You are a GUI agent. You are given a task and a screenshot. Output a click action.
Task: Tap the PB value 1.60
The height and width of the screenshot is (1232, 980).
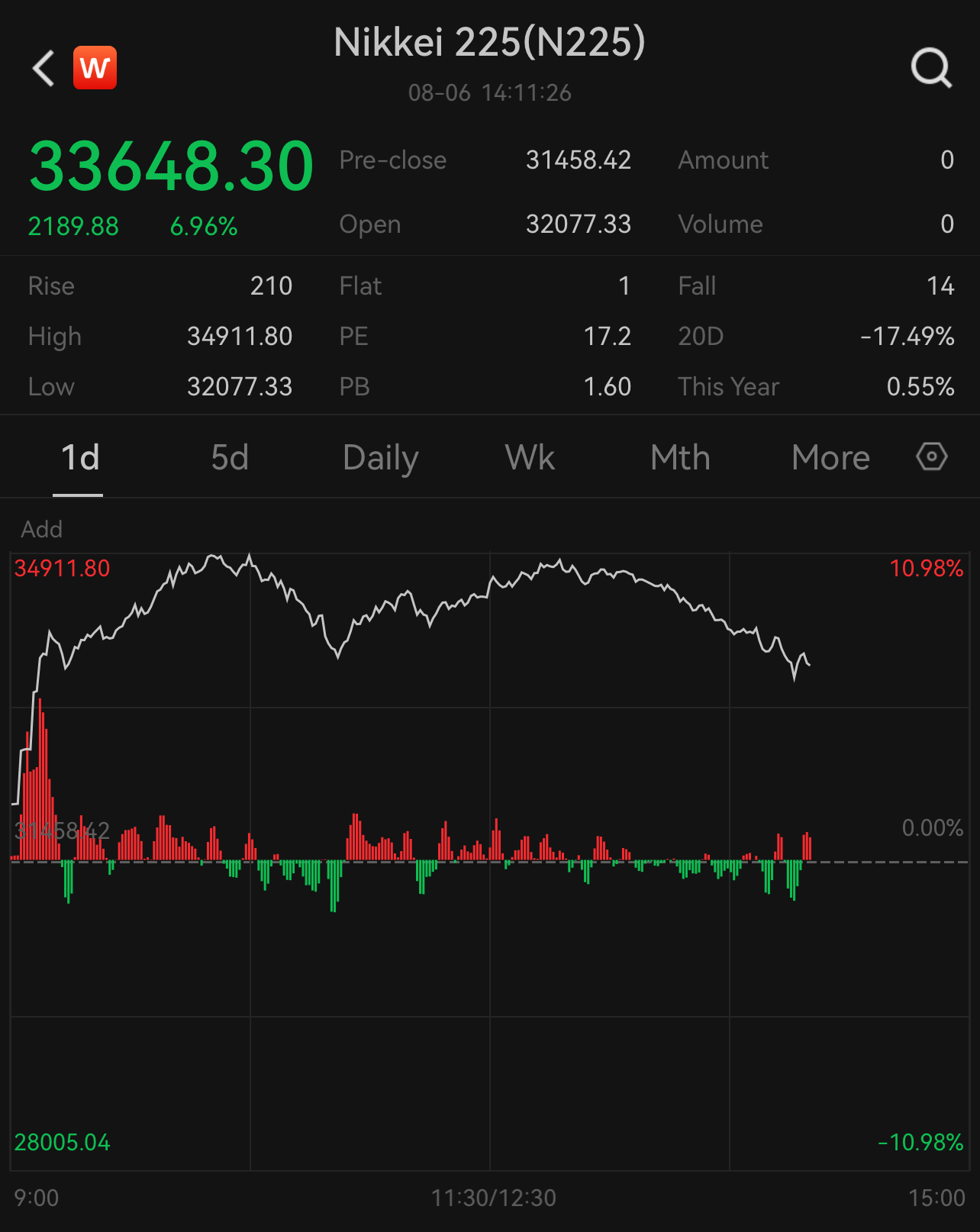click(x=608, y=387)
